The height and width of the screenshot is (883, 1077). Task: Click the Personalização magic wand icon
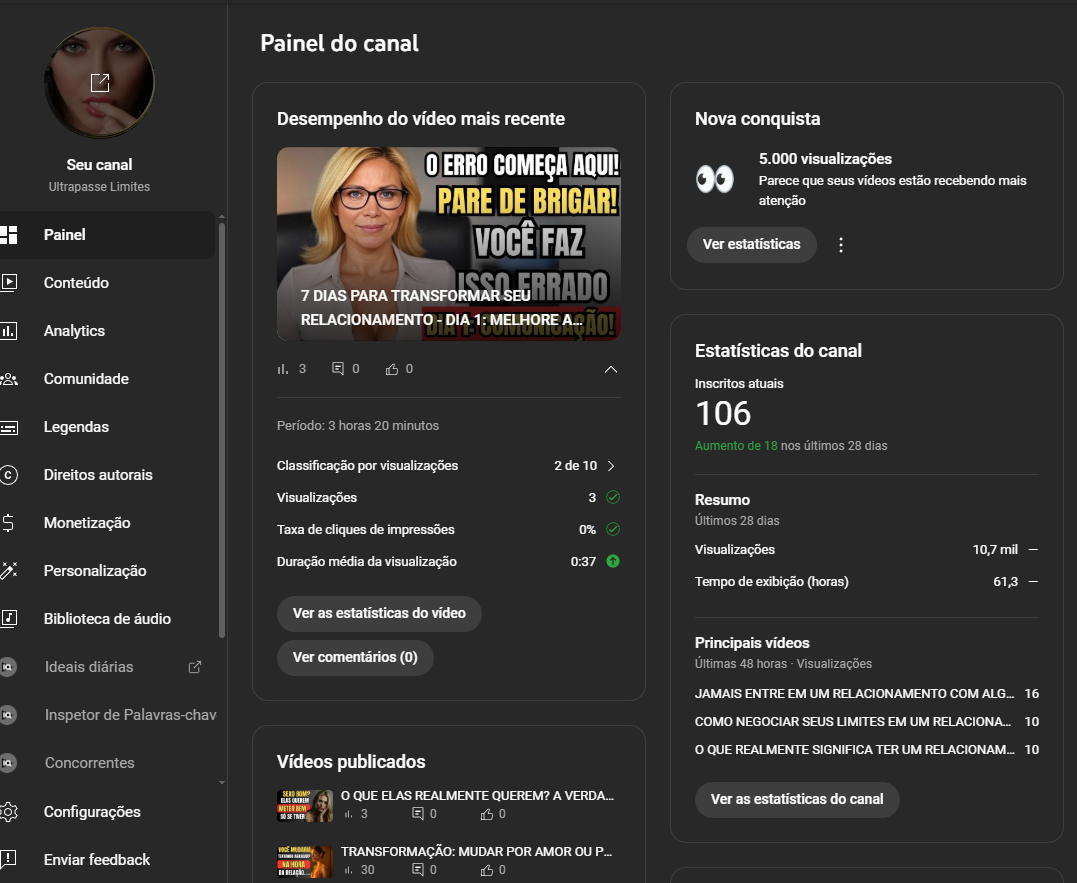pyautogui.click(x=8, y=571)
